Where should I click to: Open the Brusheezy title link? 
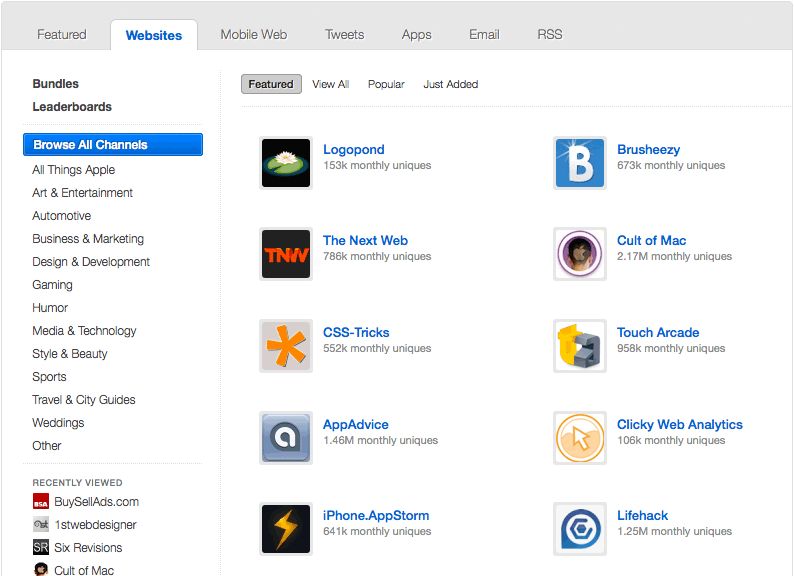click(648, 149)
